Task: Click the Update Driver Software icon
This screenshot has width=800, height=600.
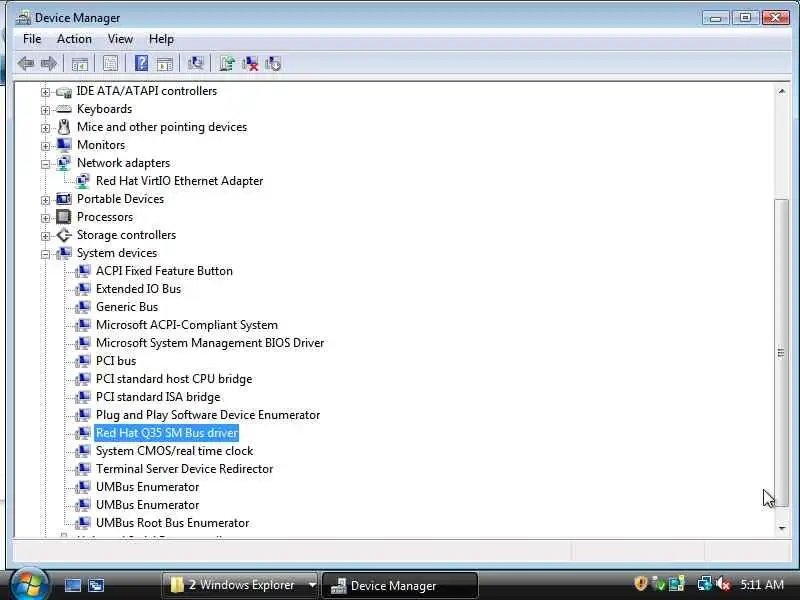Action: tap(227, 63)
